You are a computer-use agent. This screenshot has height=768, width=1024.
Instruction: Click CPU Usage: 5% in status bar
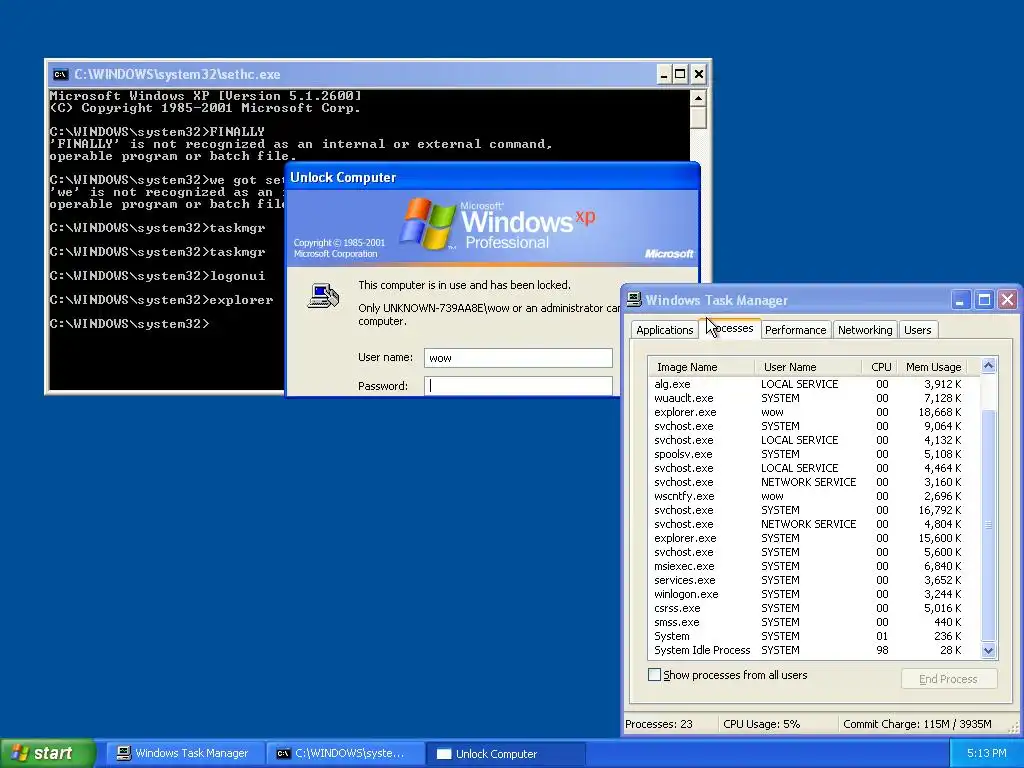761,724
